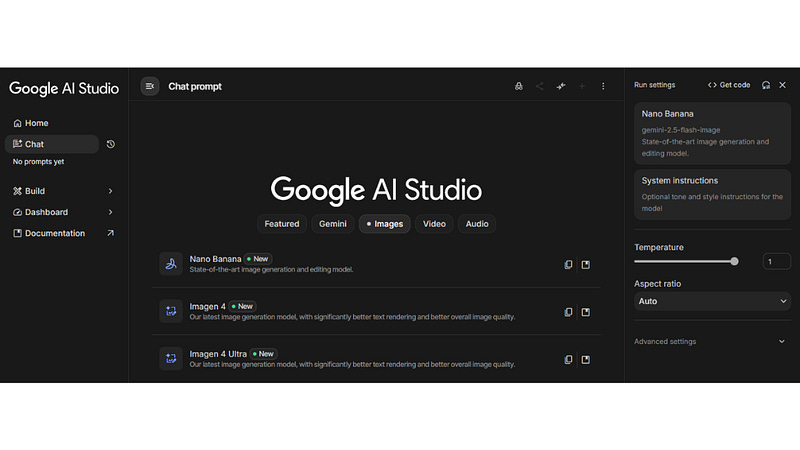
Task: Click the No prompts yet text
Action: coord(38,162)
